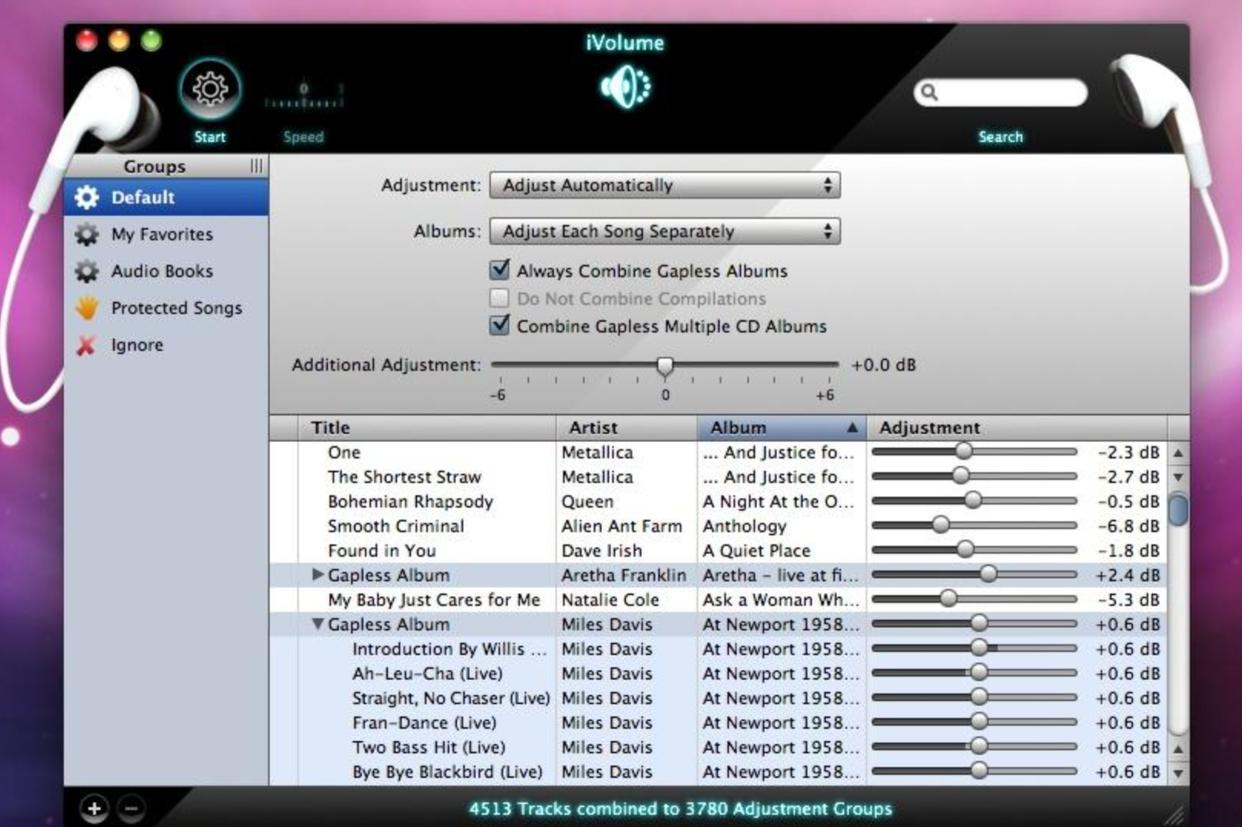Select the Audio Books group
The height and width of the screenshot is (827, 1242).
coord(161,271)
